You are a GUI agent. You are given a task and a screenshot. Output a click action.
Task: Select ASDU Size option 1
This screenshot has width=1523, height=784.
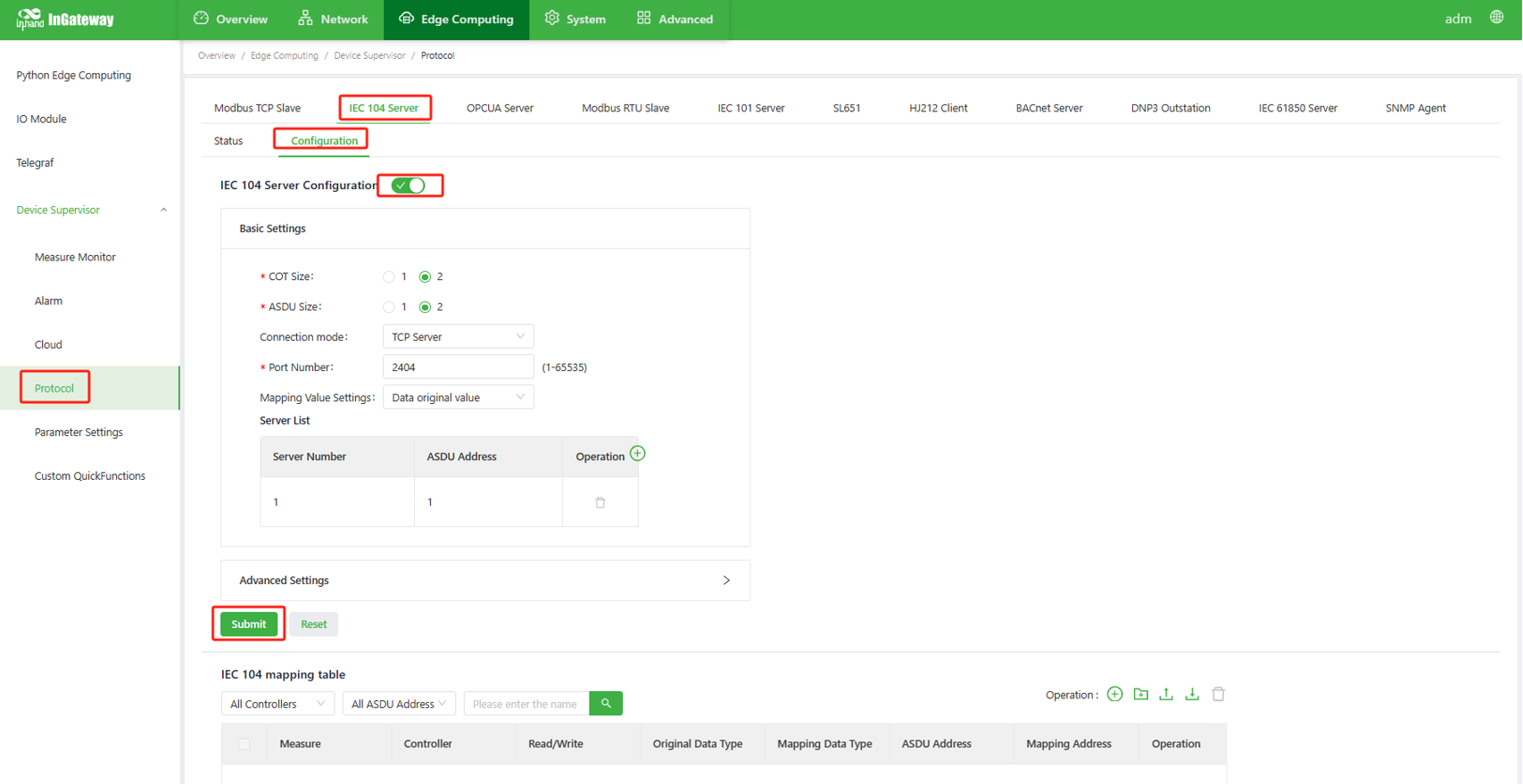389,308
